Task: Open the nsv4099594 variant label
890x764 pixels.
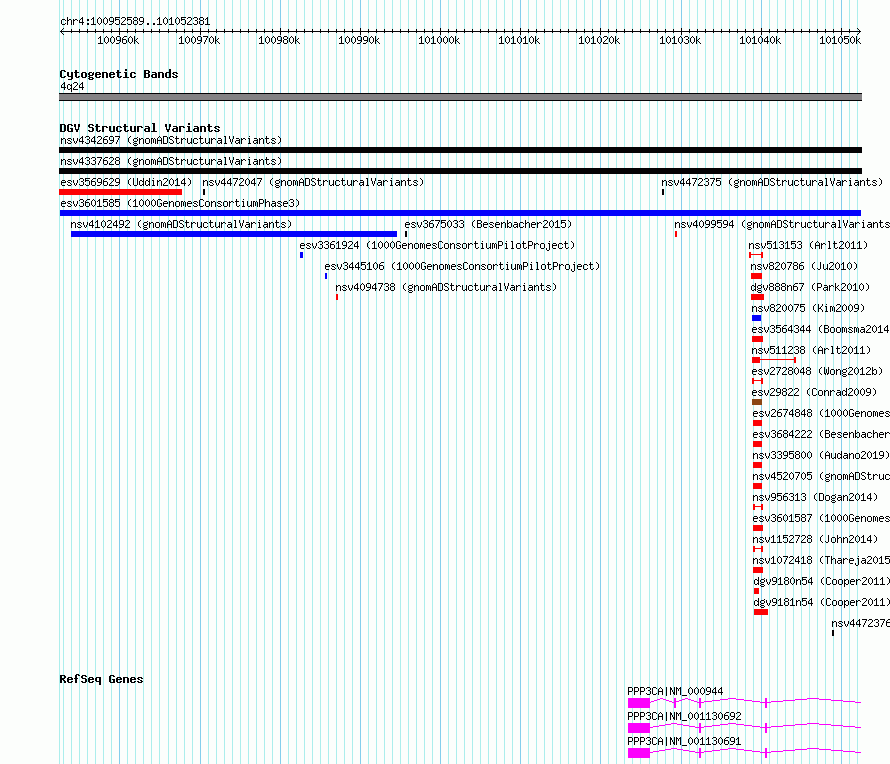Action: pyautogui.click(x=782, y=224)
